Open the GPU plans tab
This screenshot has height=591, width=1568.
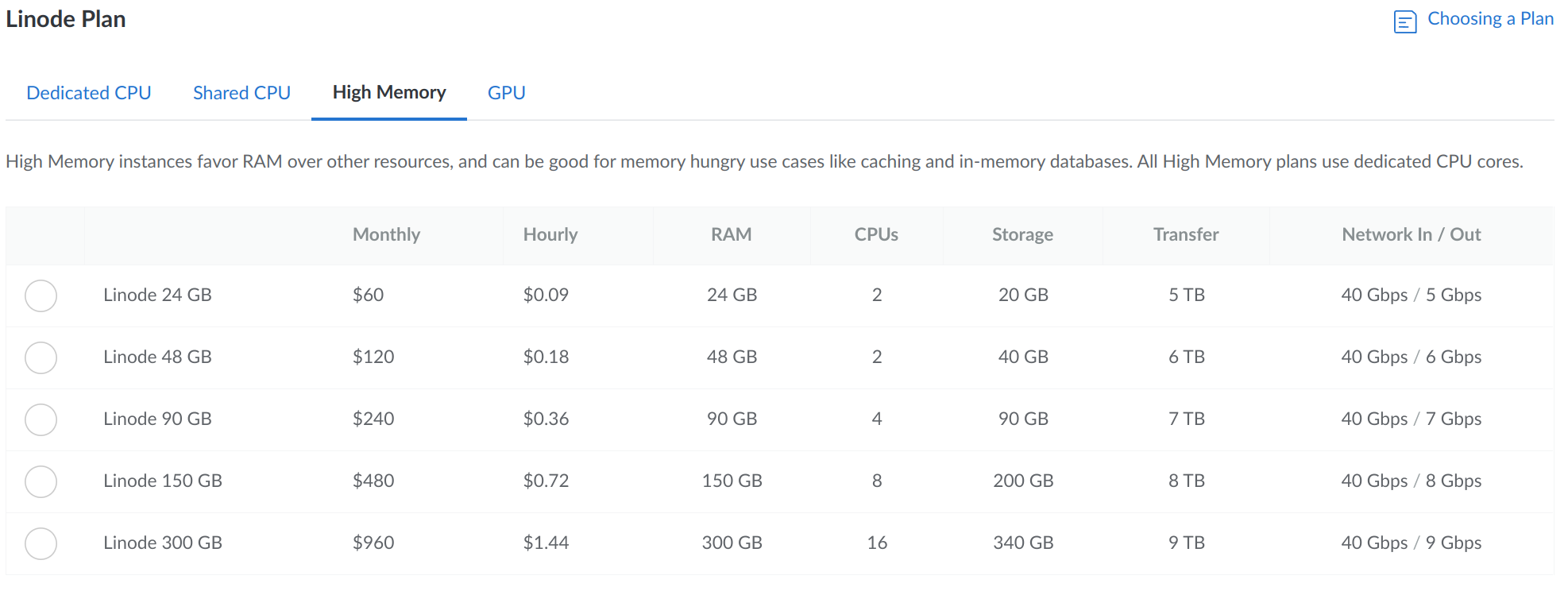(x=506, y=93)
